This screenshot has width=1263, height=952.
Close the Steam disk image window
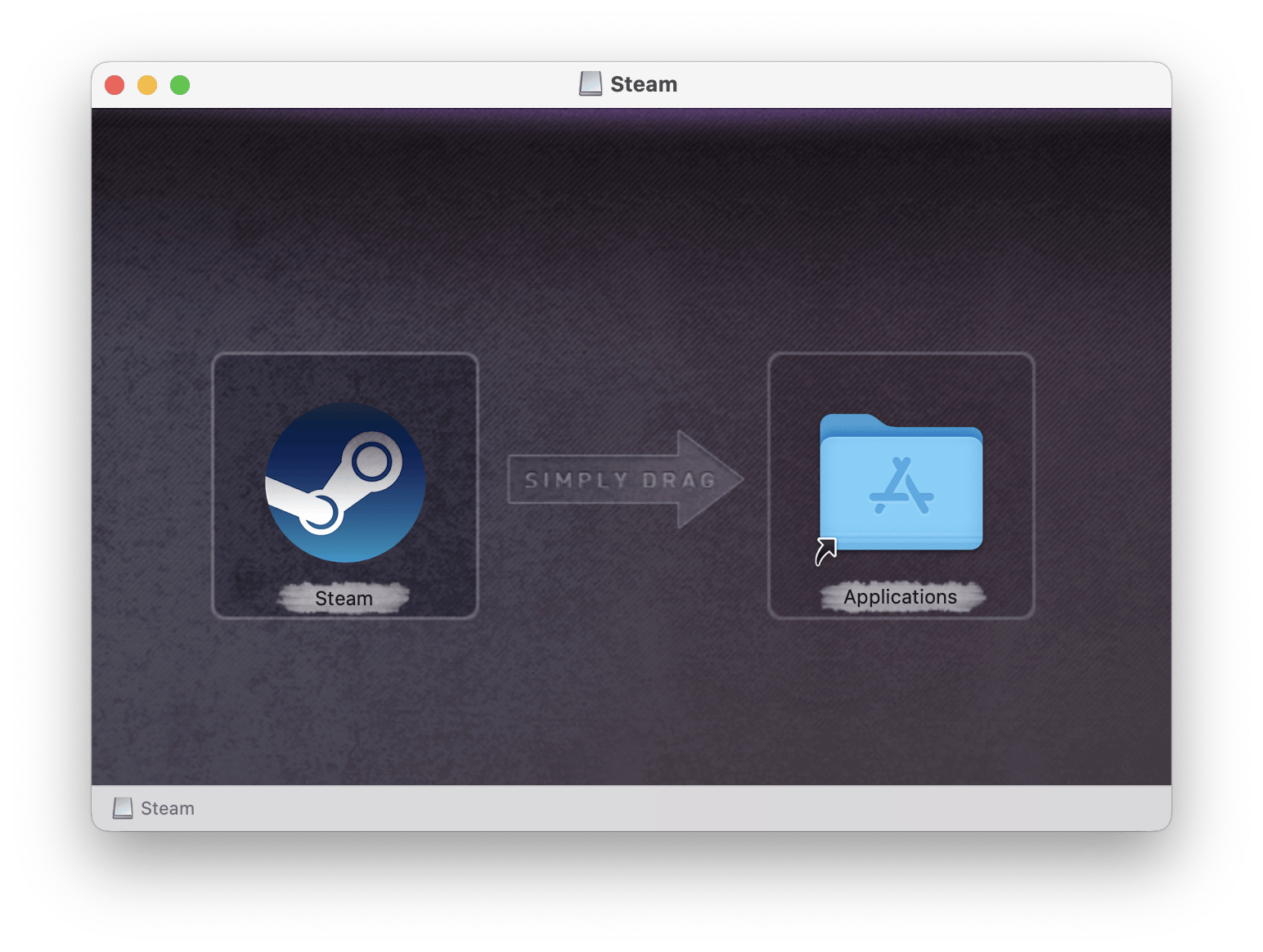[x=115, y=85]
